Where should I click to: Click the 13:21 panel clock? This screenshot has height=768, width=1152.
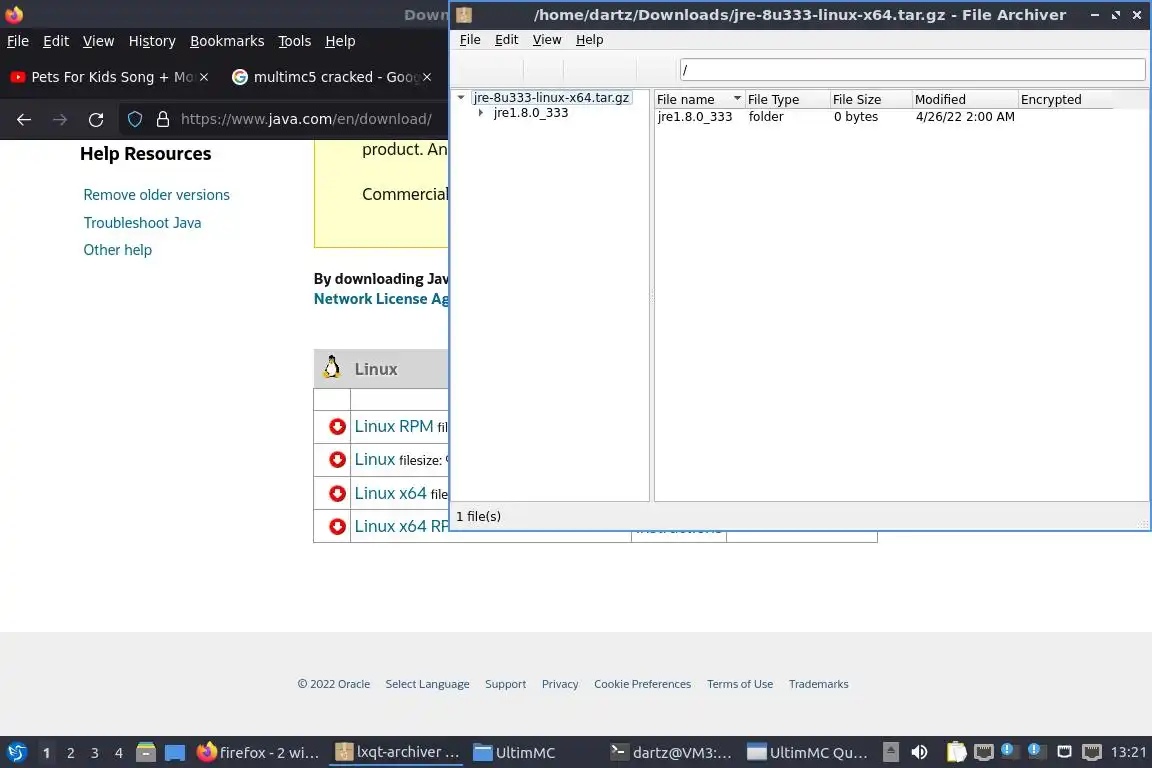tap(1128, 752)
